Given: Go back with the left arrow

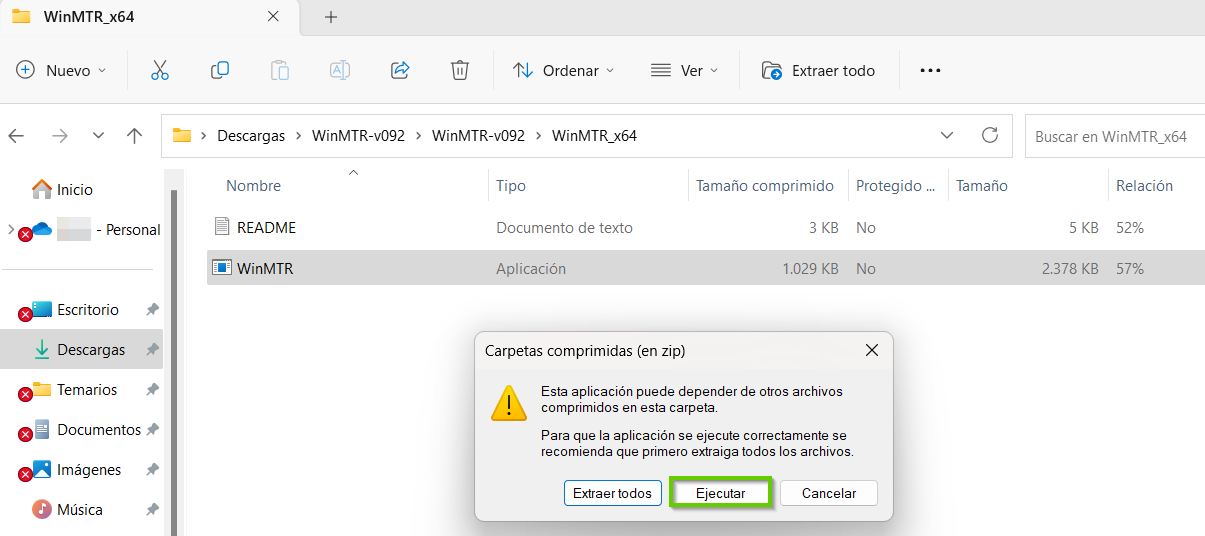Looking at the screenshot, I should [17, 136].
